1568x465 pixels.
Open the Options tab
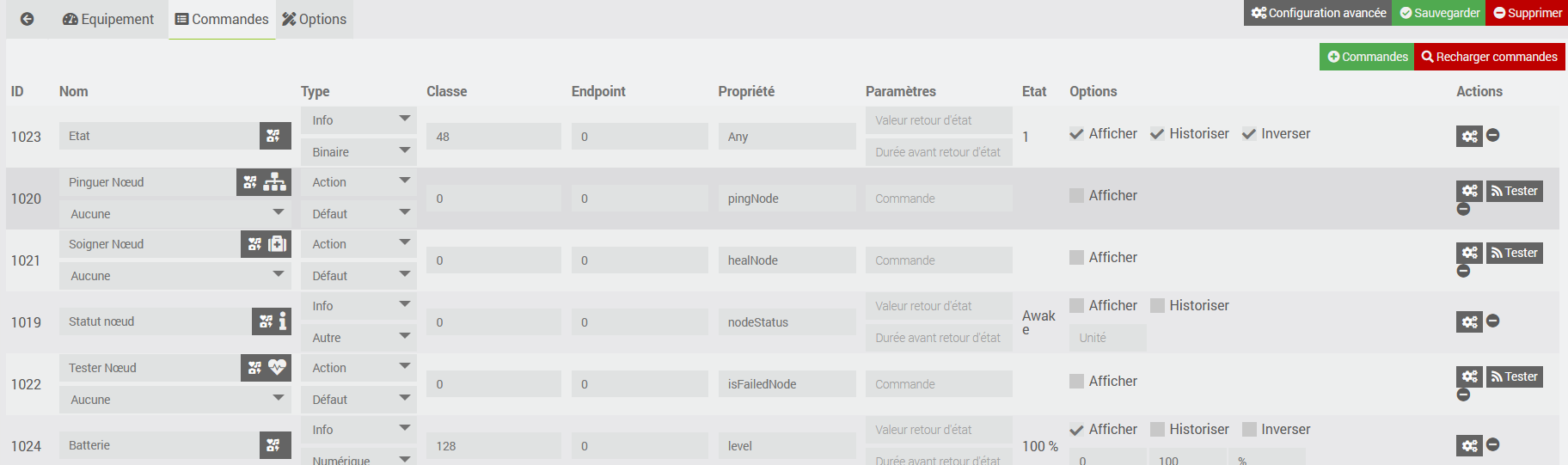tap(315, 19)
